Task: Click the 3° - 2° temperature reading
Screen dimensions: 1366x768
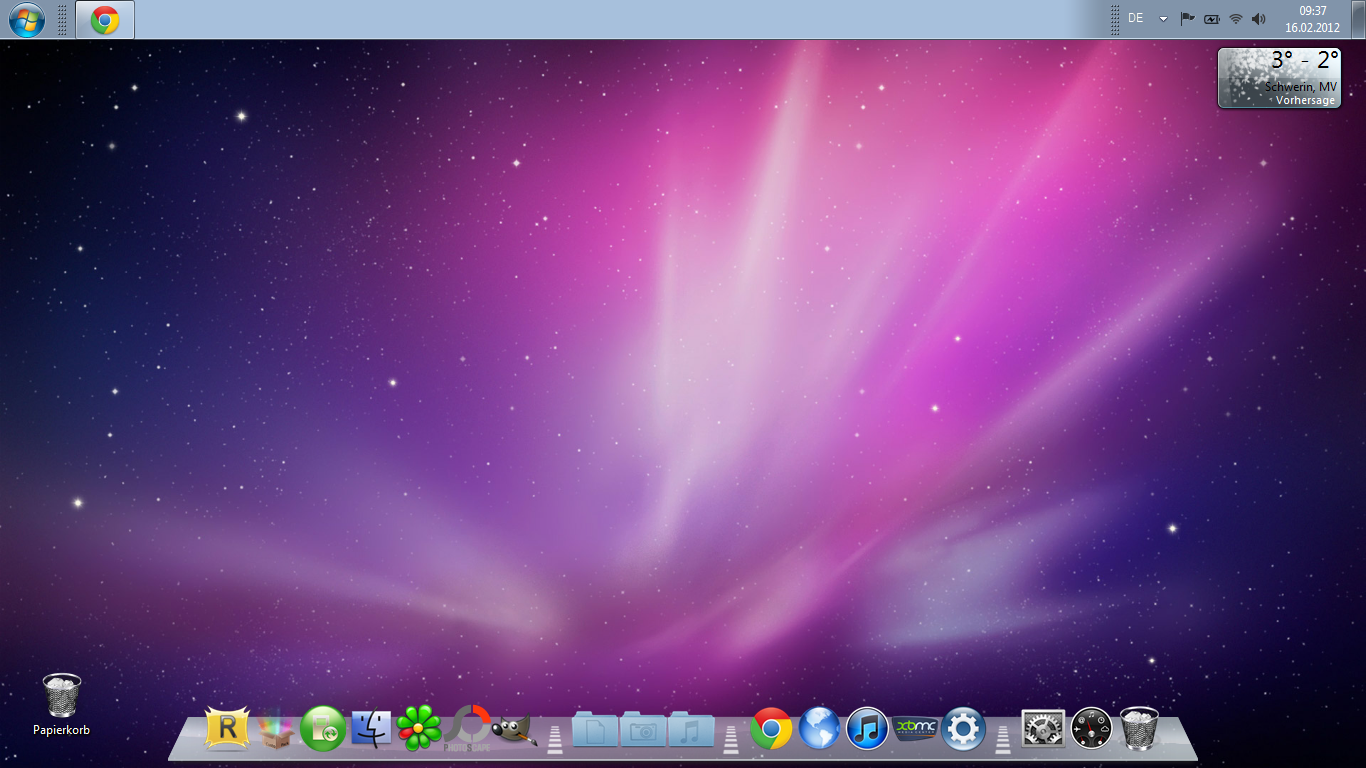Action: tap(1305, 61)
